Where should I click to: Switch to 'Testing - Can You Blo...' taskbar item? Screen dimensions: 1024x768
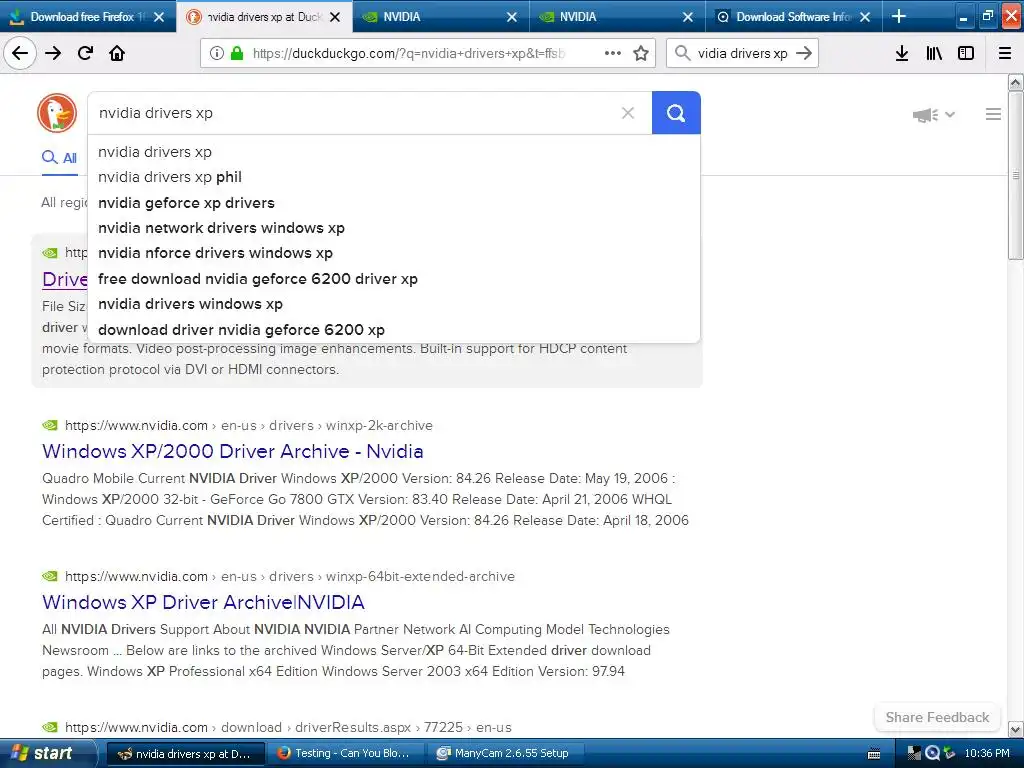(345, 754)
